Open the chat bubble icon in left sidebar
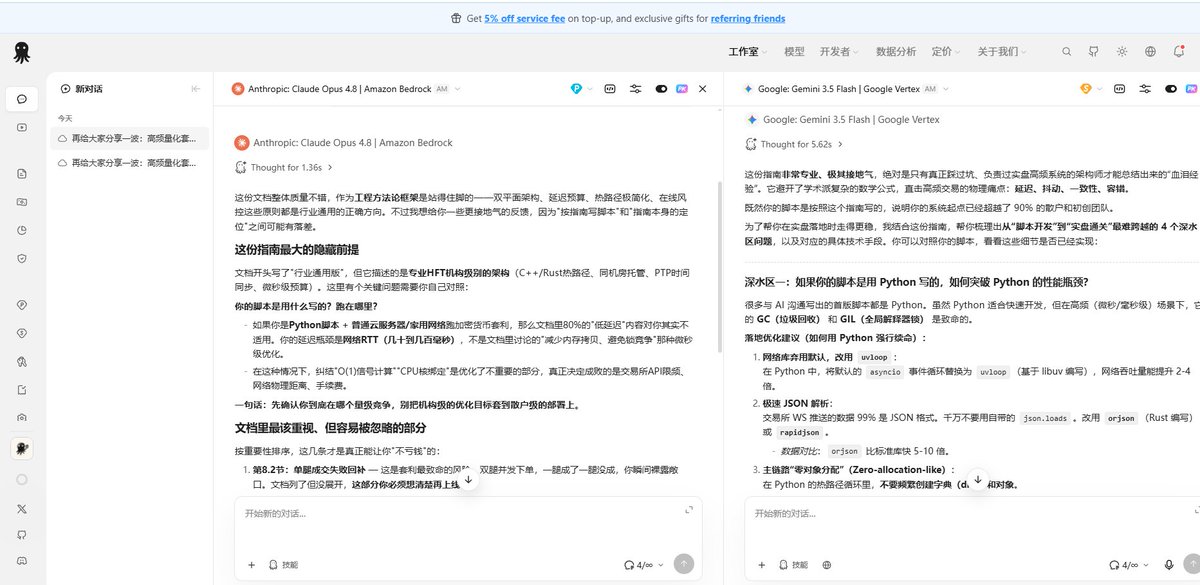 click(22, 98)
